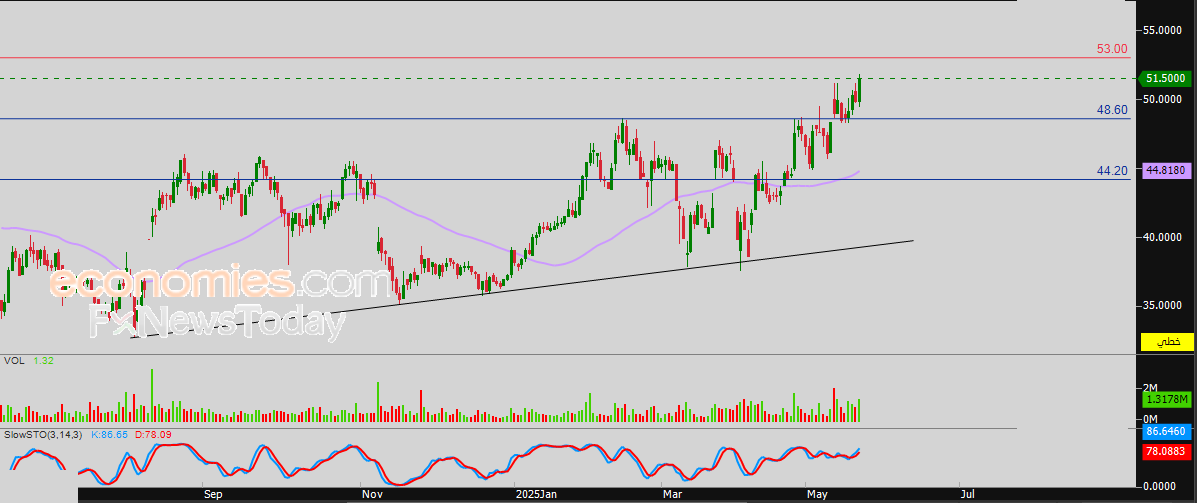
Task: Click the 55.0000 price axis label
Action: click(1163, 30)
